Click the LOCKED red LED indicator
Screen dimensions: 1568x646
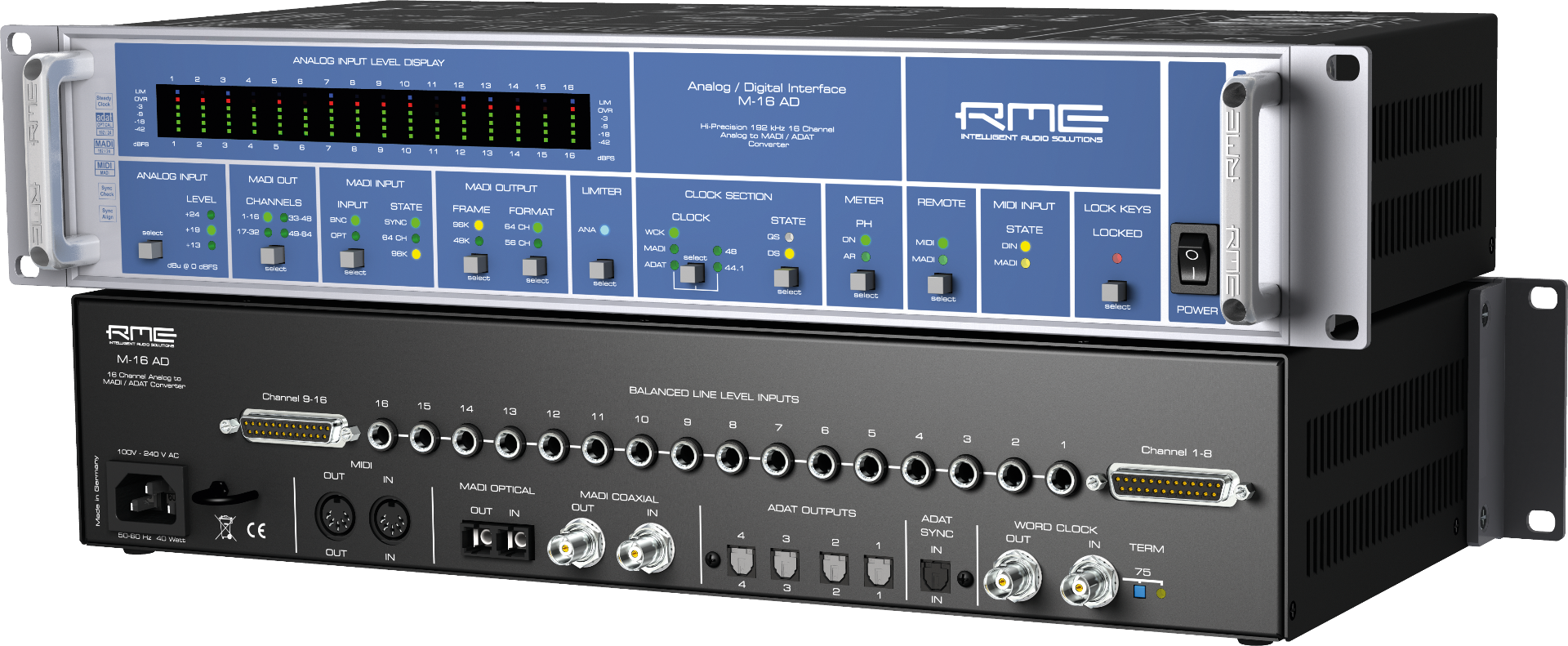pyautogui.click(x=1117, y=258)
